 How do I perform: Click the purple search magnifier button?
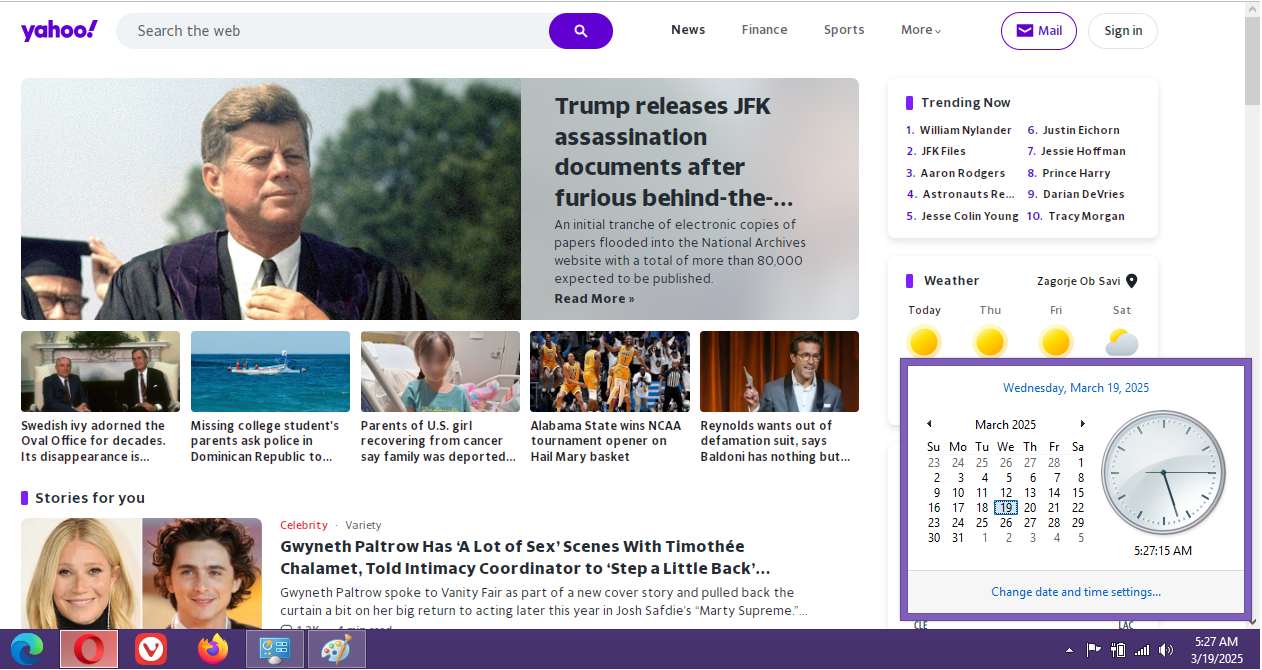(581, 31)
